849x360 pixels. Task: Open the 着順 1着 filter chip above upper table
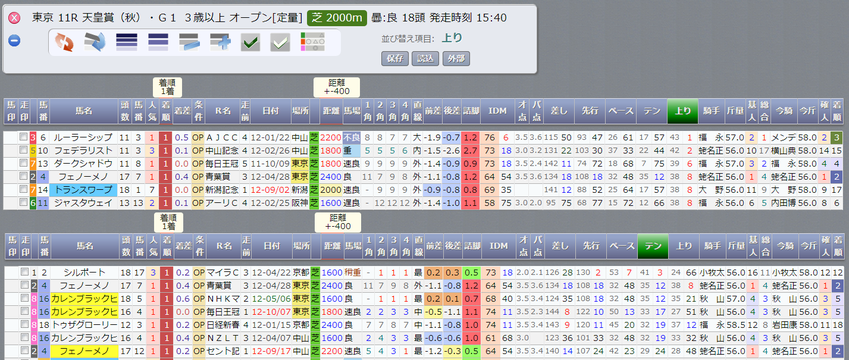point(168,87)
